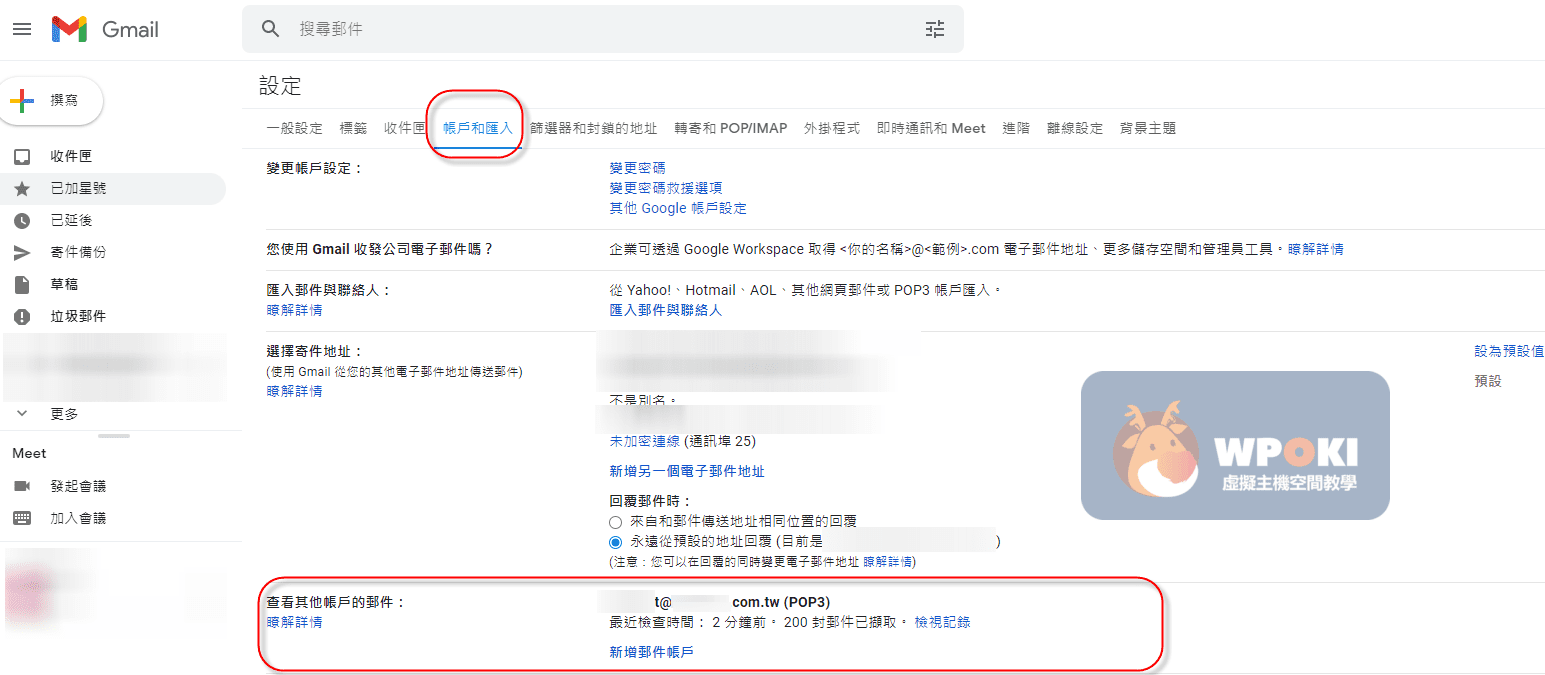Open 寄件備份 sent mail icon
This screenshot has height=675, width=1545.
click(x=22, y=252)
